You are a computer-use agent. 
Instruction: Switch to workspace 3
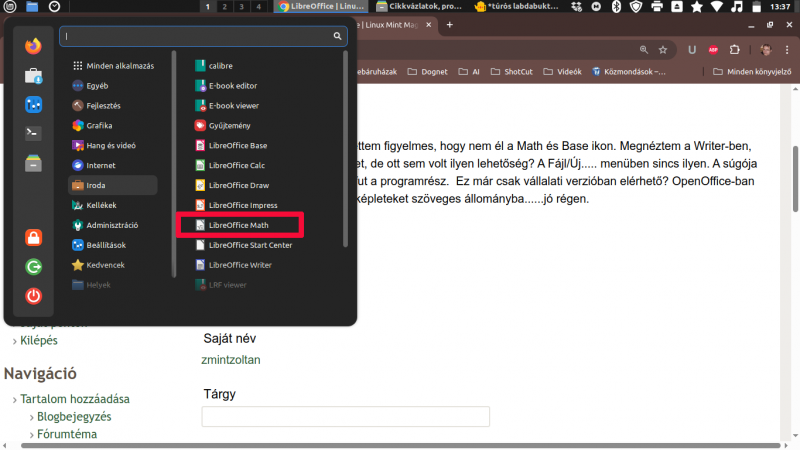coord(241,7)
